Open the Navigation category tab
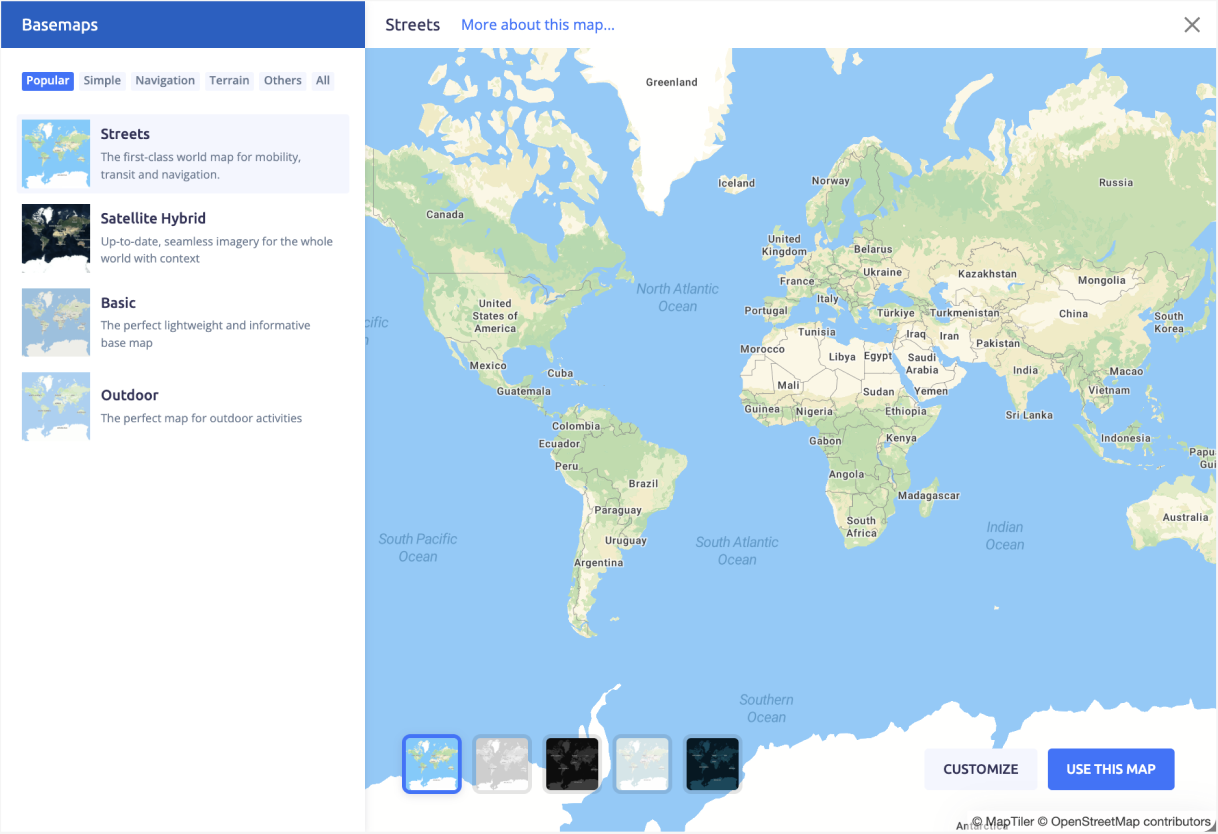This screenshot has width=1218, height=834. click(165, 81)
